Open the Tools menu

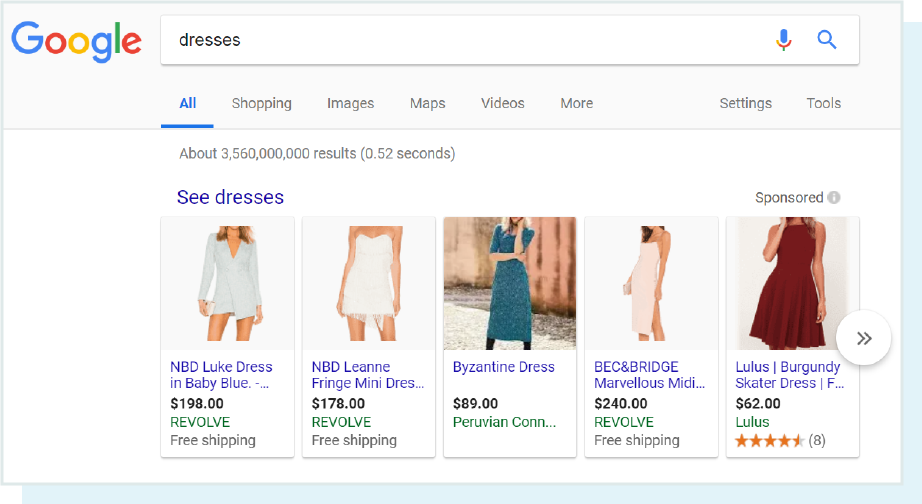(x=823, y=103)
